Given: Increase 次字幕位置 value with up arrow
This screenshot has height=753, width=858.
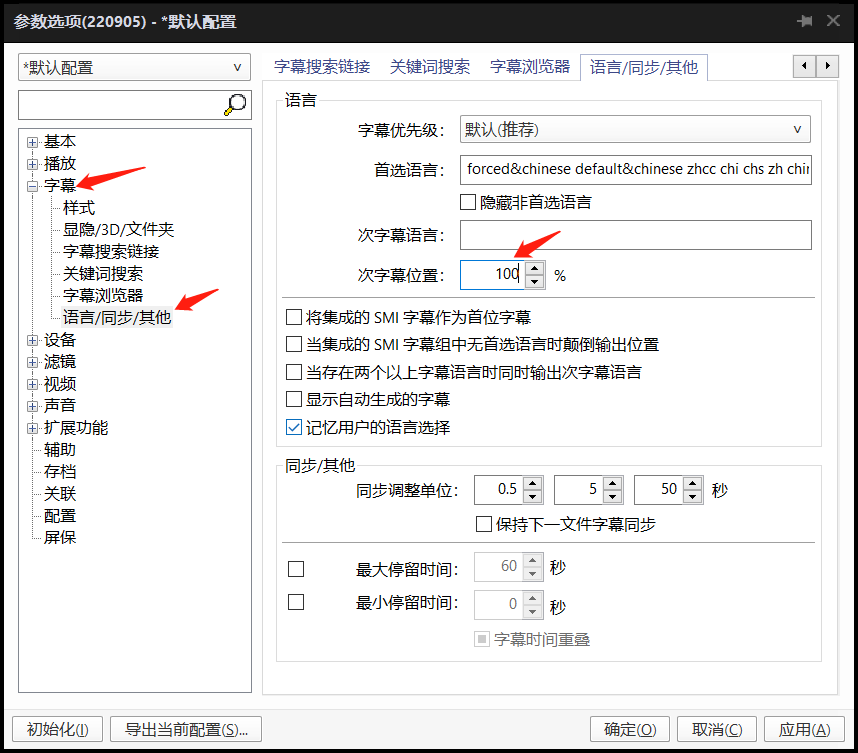Looking at the screenshot, I should (535, 268).
